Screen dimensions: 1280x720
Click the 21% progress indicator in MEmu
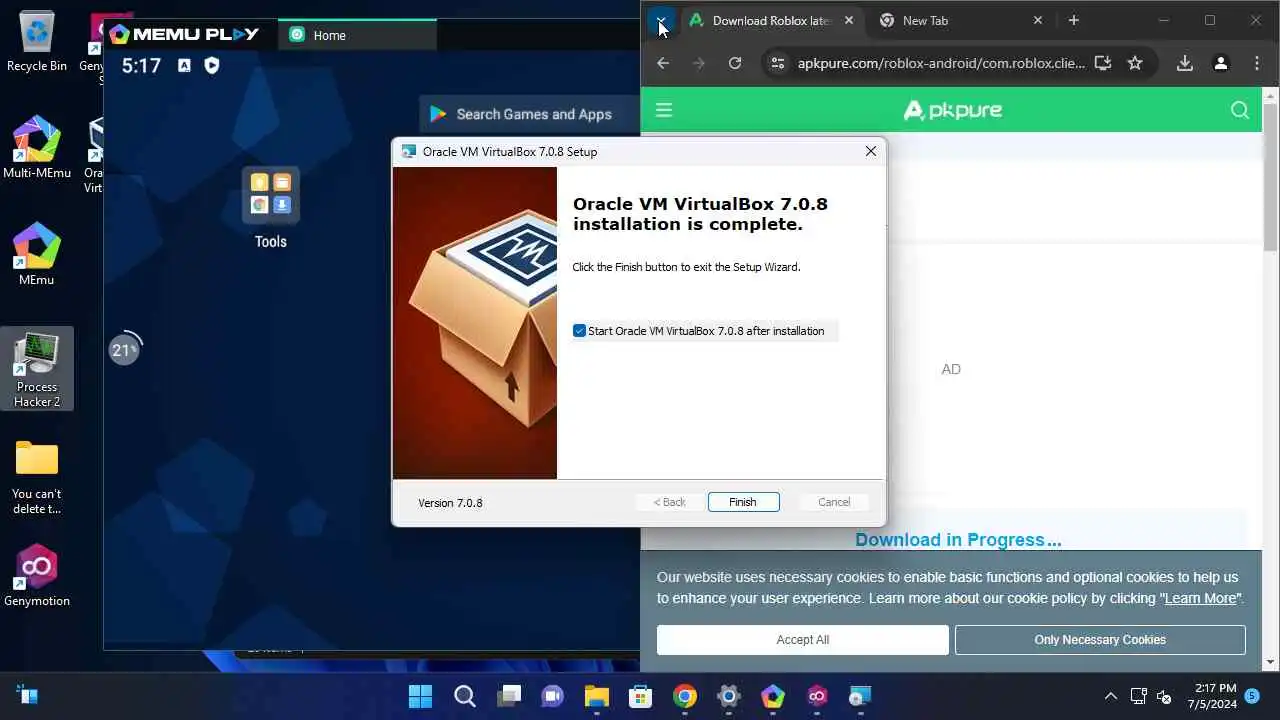pyautogui.click(x=125, y=350)
